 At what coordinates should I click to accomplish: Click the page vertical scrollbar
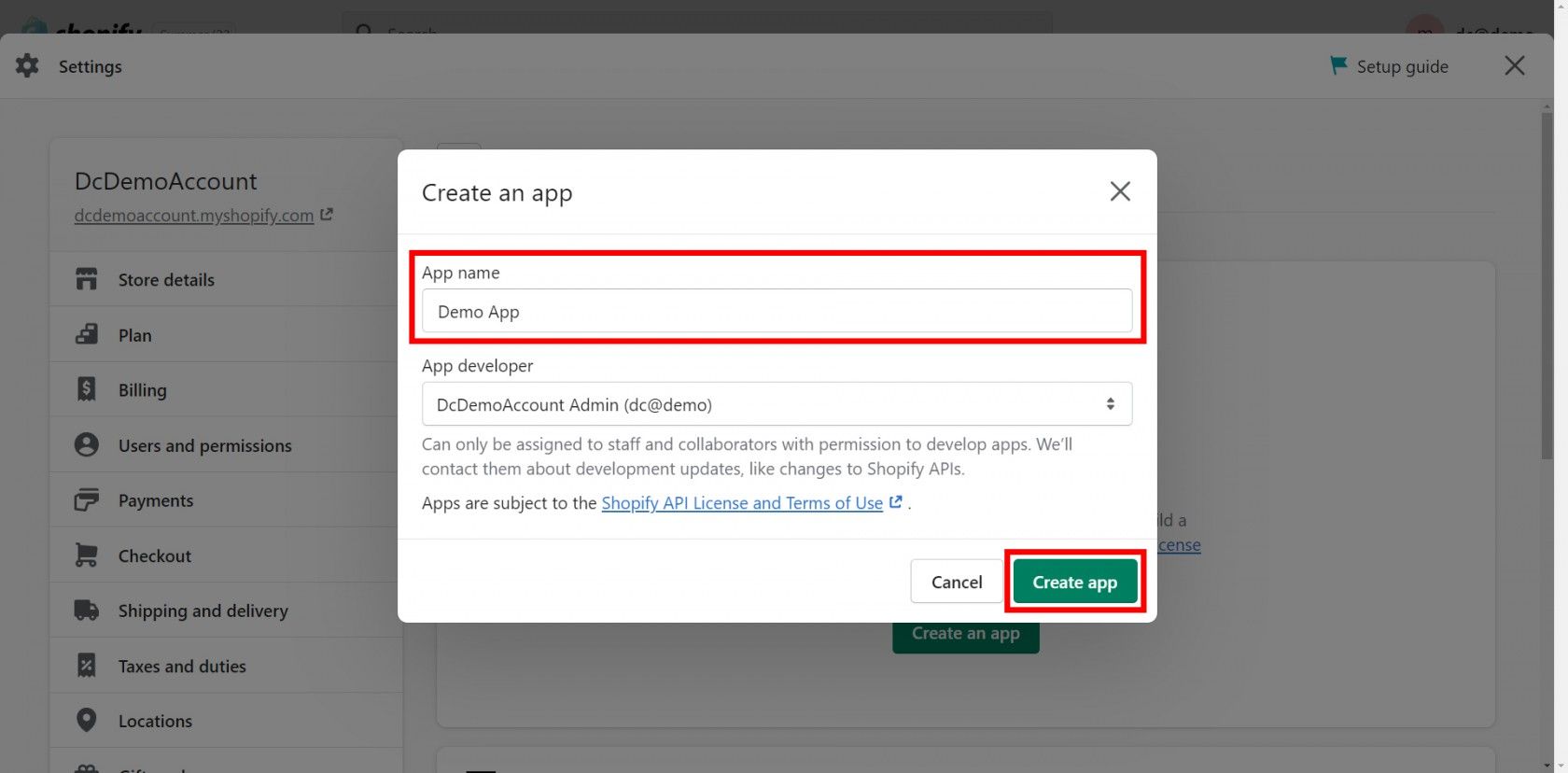(1547, 280)
